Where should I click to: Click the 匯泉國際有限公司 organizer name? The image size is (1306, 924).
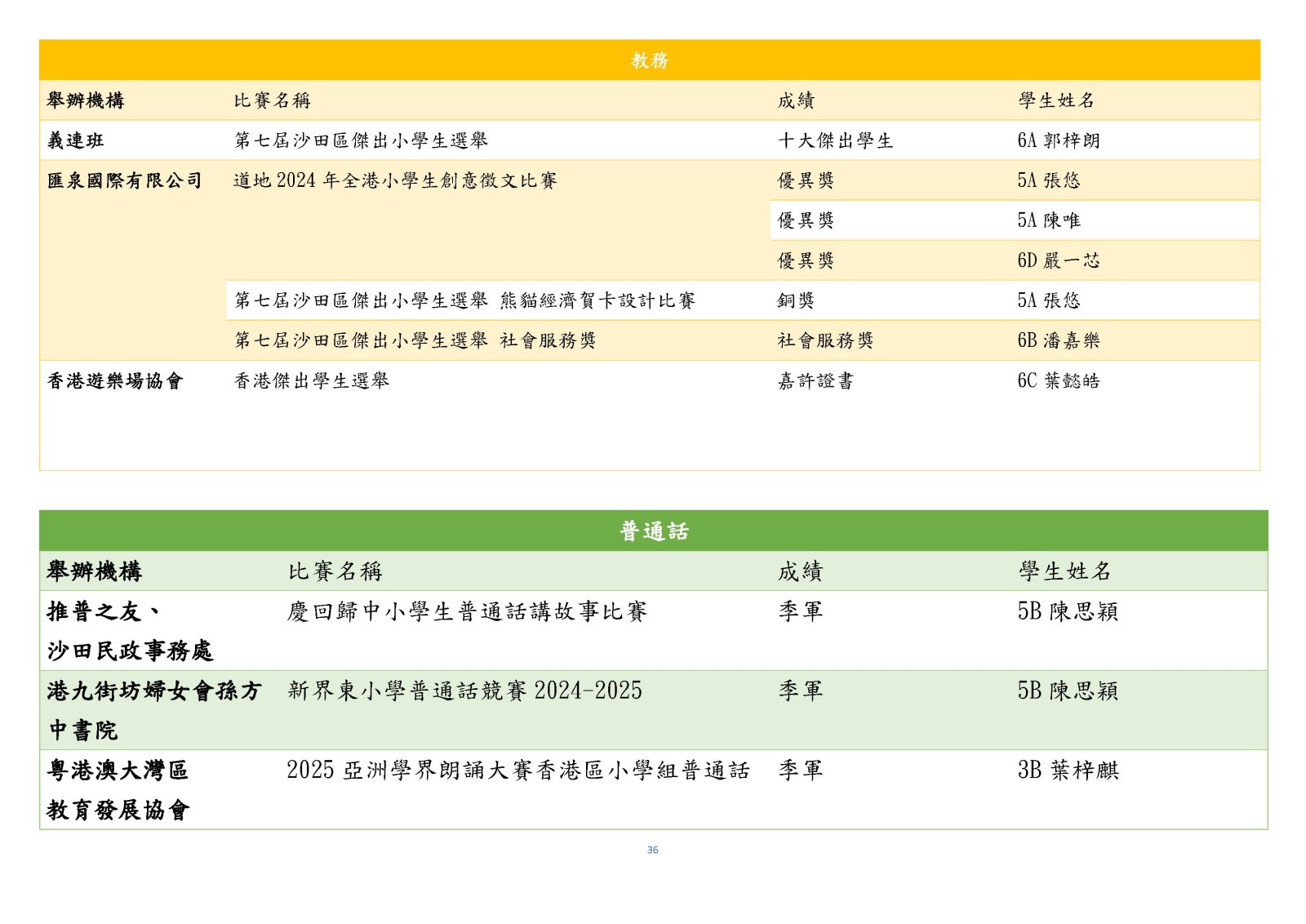(x=125, y=180)
